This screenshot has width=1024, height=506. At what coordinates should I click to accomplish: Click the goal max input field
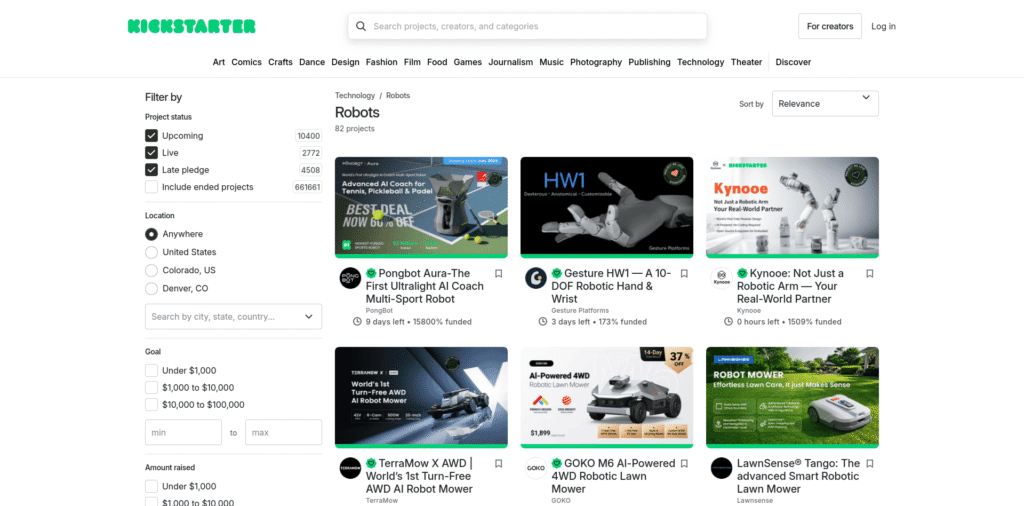(x=283, y=432)
